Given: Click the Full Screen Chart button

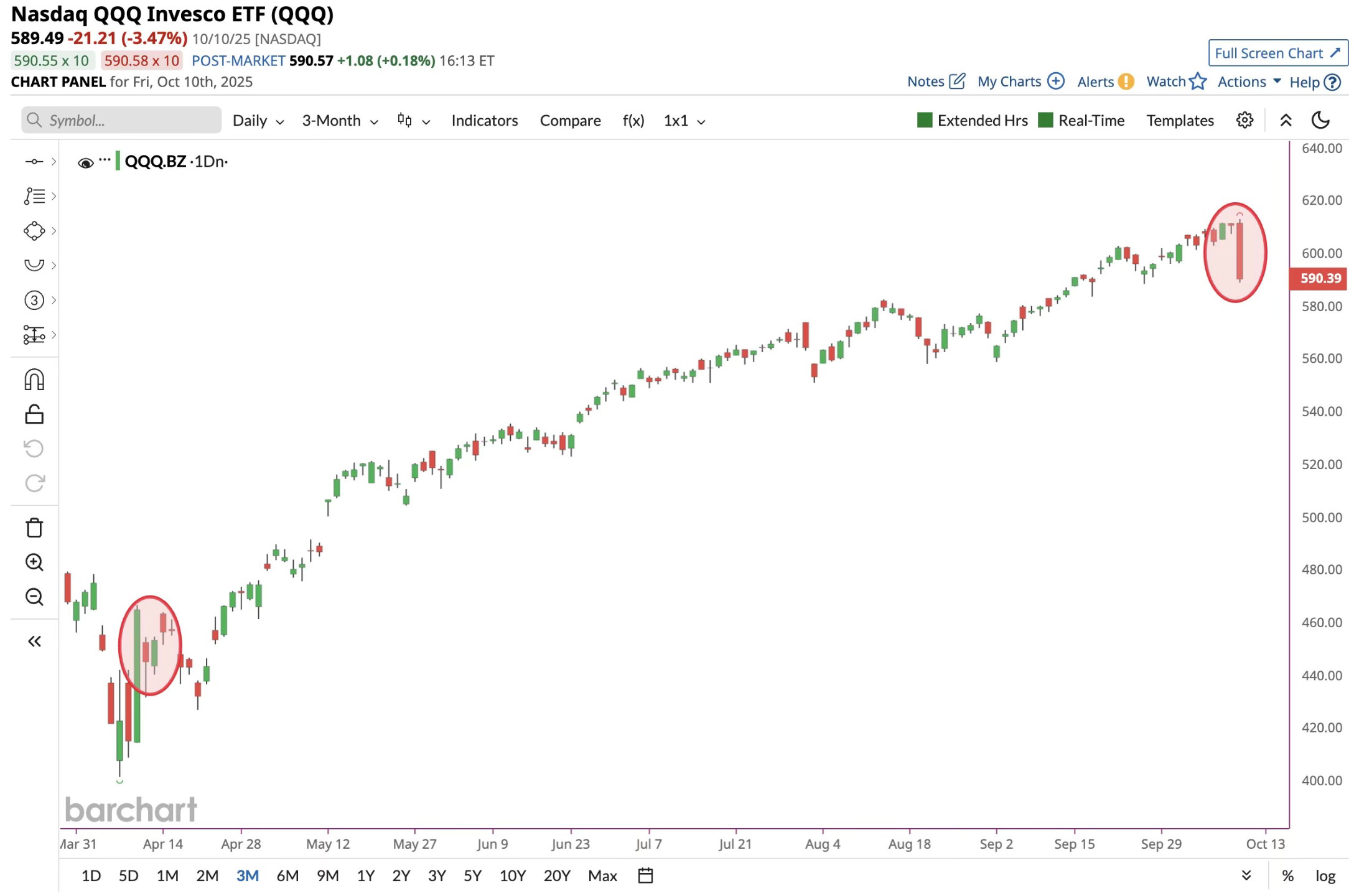Looking at the screenshot, I should [1277, 53].
